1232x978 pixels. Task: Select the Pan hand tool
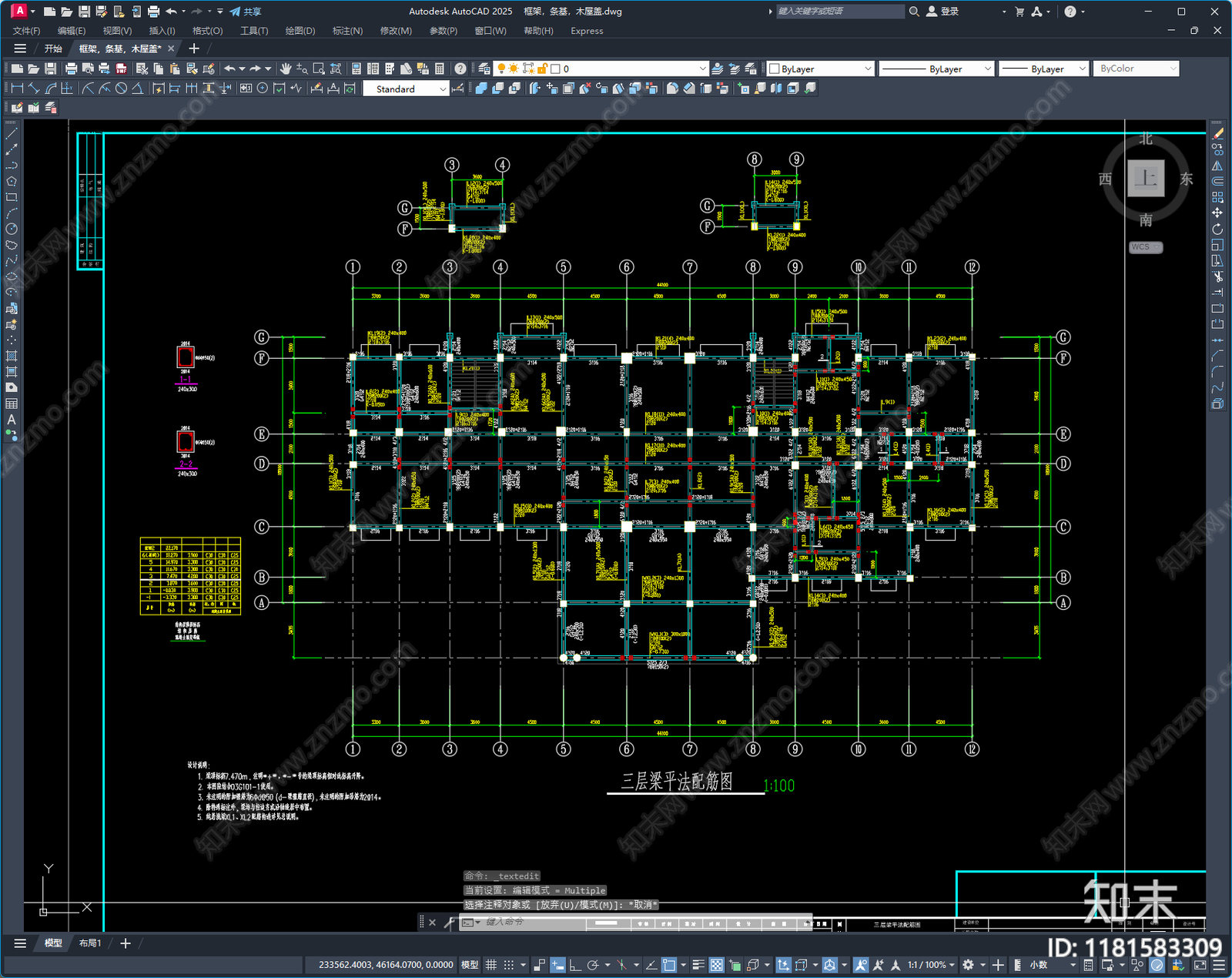point(286,69)
